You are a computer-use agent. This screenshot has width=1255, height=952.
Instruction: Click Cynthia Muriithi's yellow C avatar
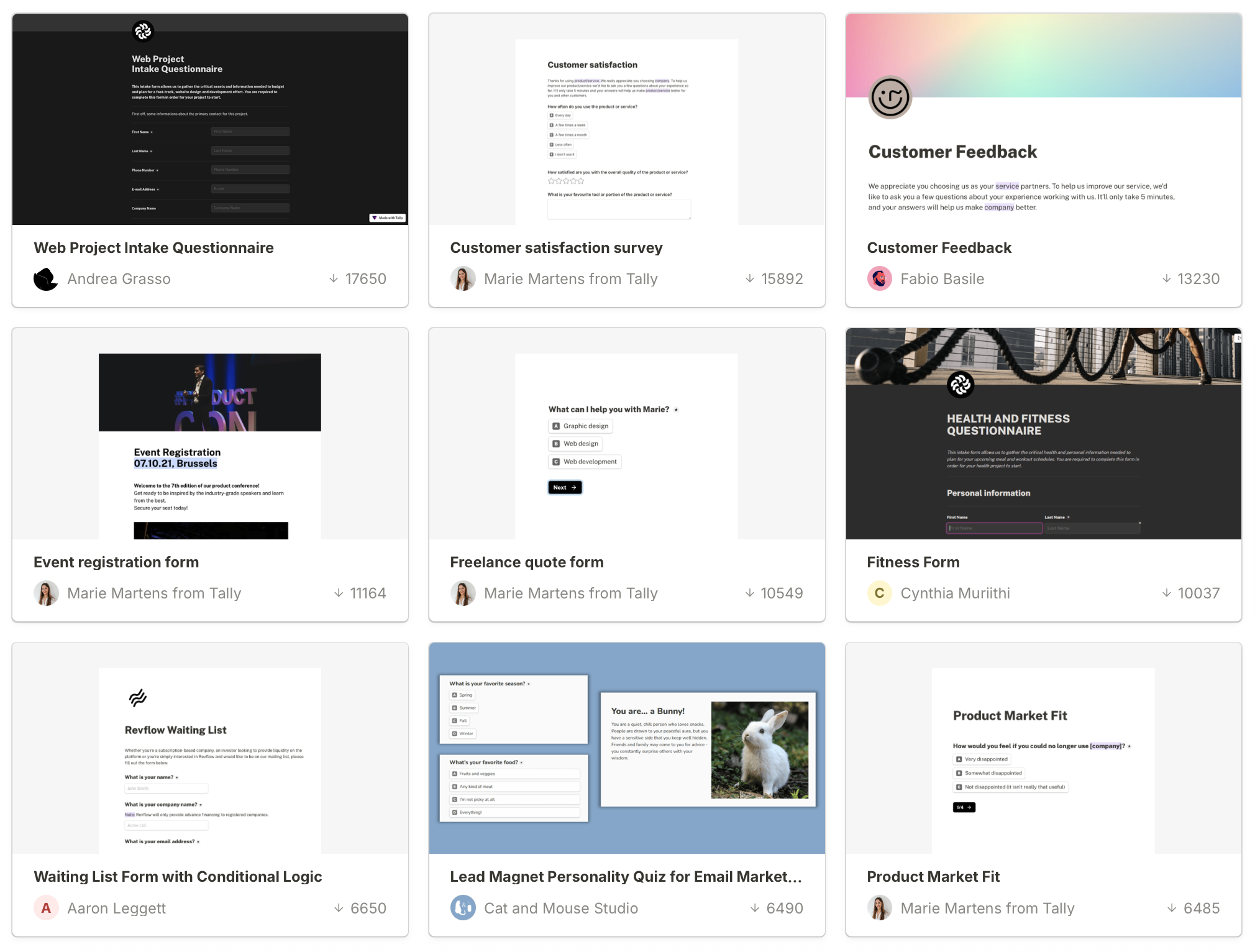point(879,593)
